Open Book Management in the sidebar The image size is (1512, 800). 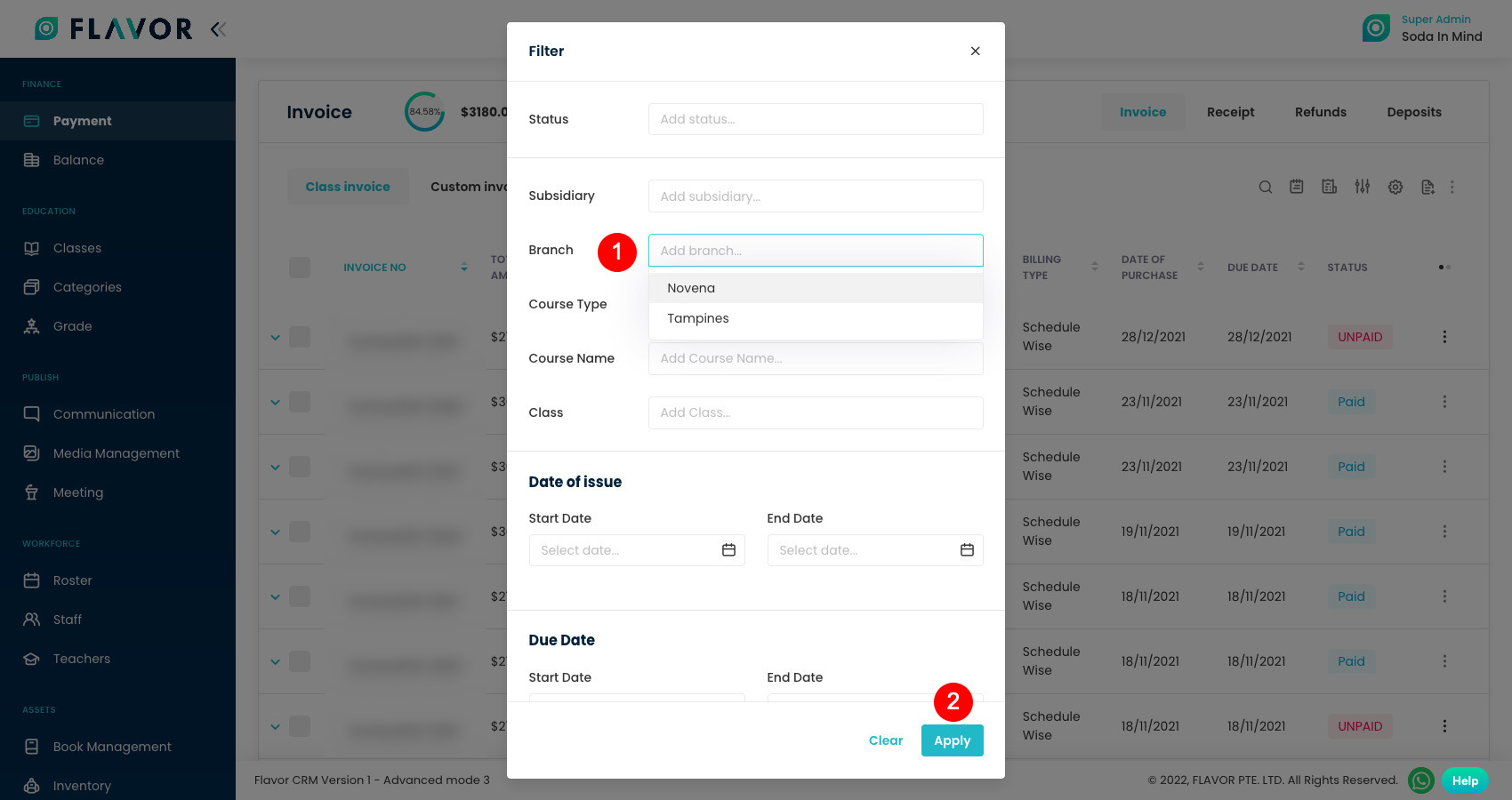(117, 747)
